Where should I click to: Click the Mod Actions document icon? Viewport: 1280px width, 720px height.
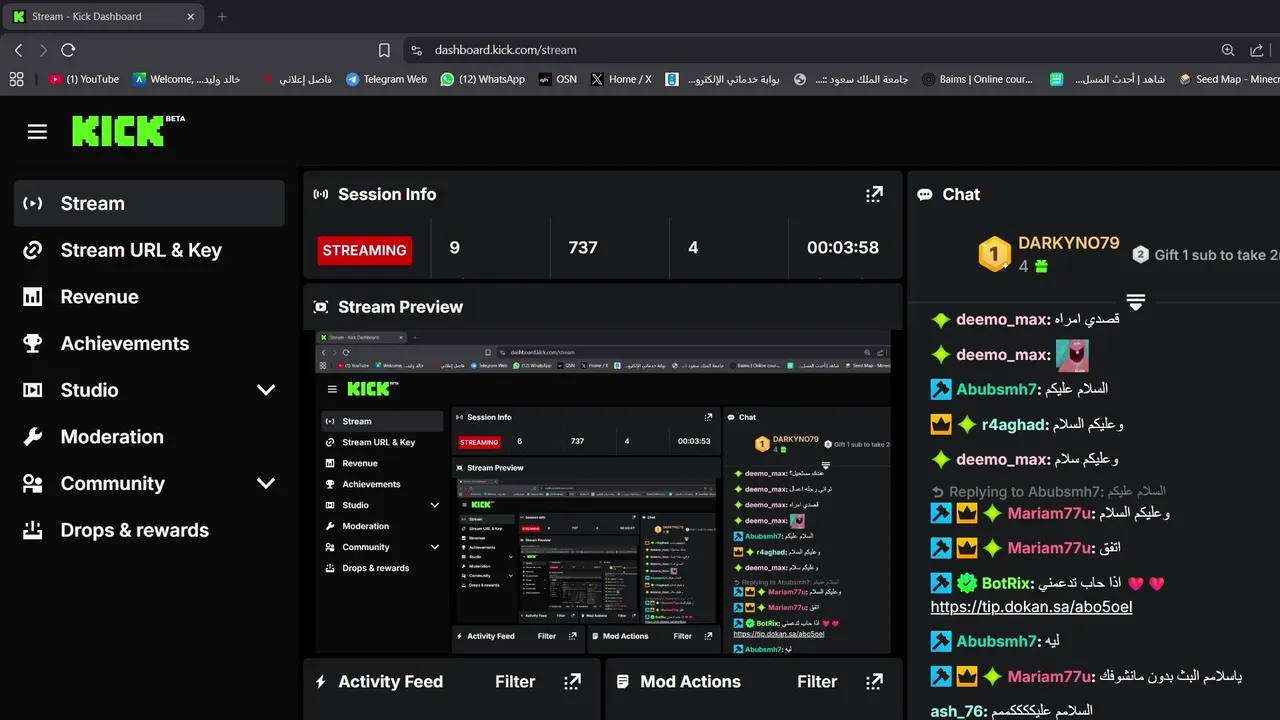point(623,682)
